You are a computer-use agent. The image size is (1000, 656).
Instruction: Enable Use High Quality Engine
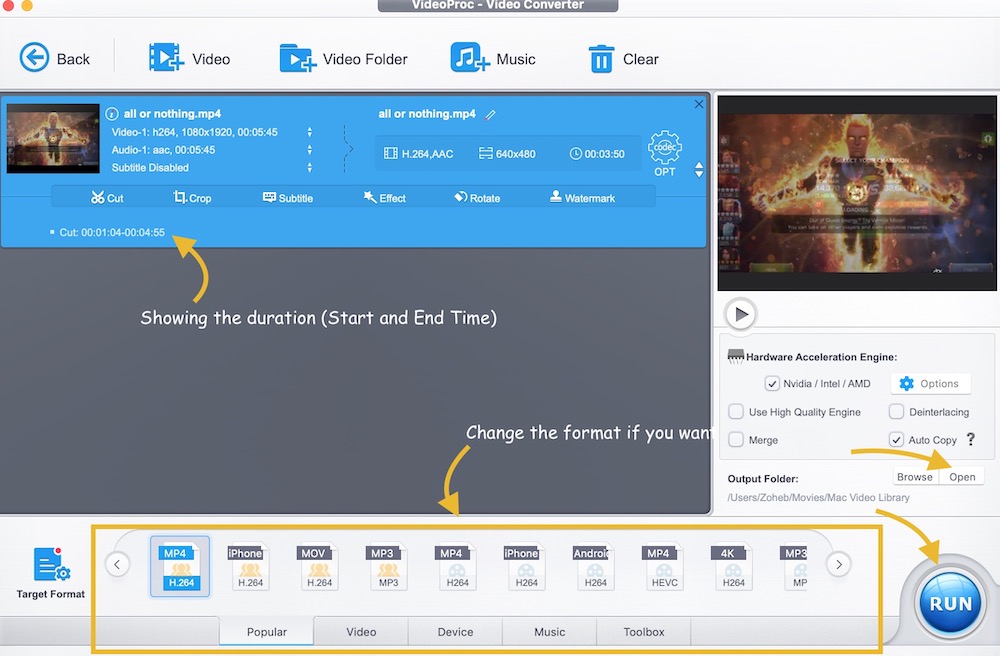click(x=736, y=412)
